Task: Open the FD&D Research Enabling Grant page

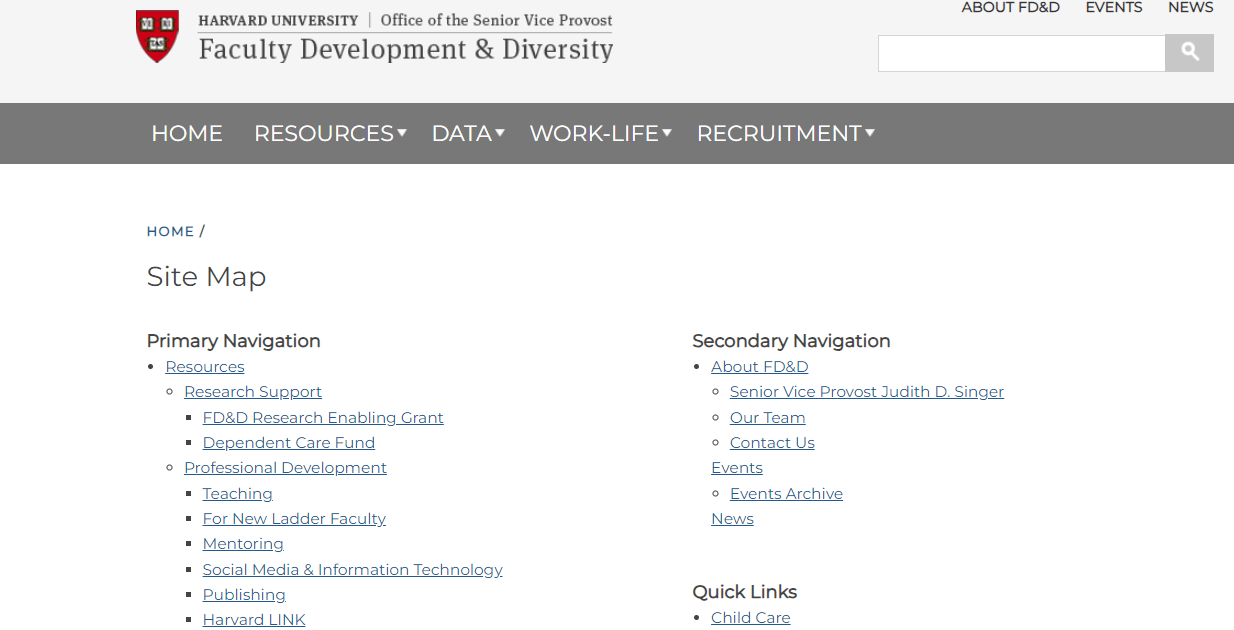Action: [x=322, y=417]
